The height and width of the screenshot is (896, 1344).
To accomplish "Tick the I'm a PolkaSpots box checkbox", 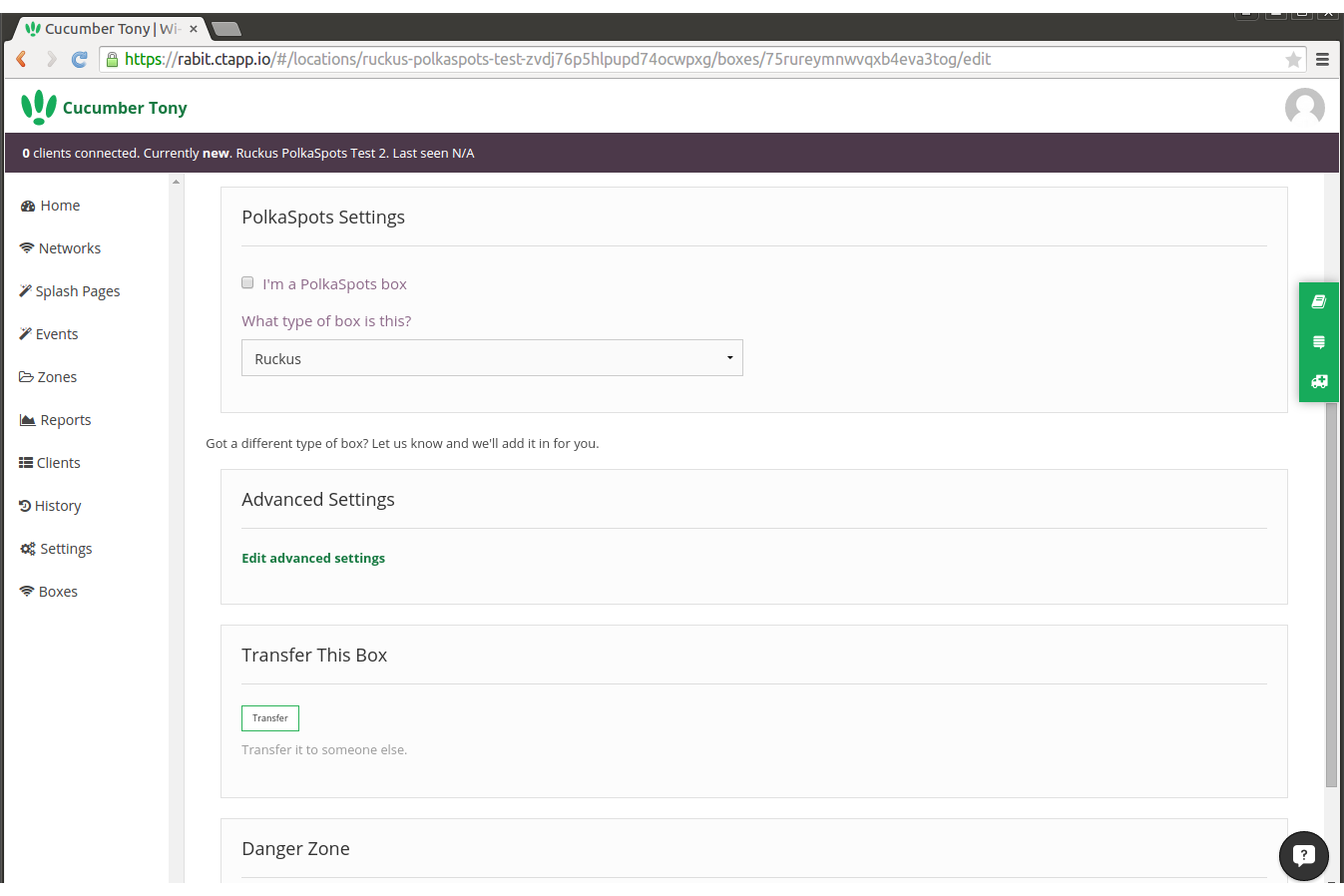I will point(247,282).
